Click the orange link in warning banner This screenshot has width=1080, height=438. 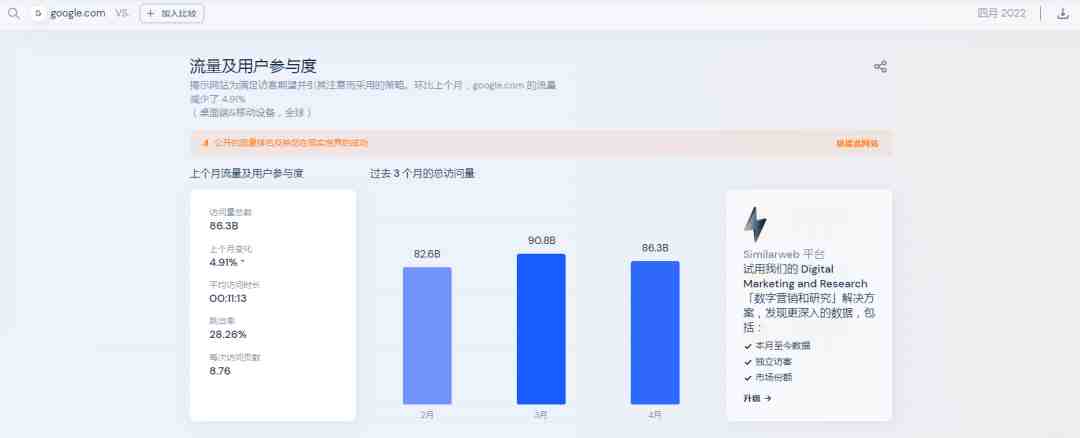858,143
